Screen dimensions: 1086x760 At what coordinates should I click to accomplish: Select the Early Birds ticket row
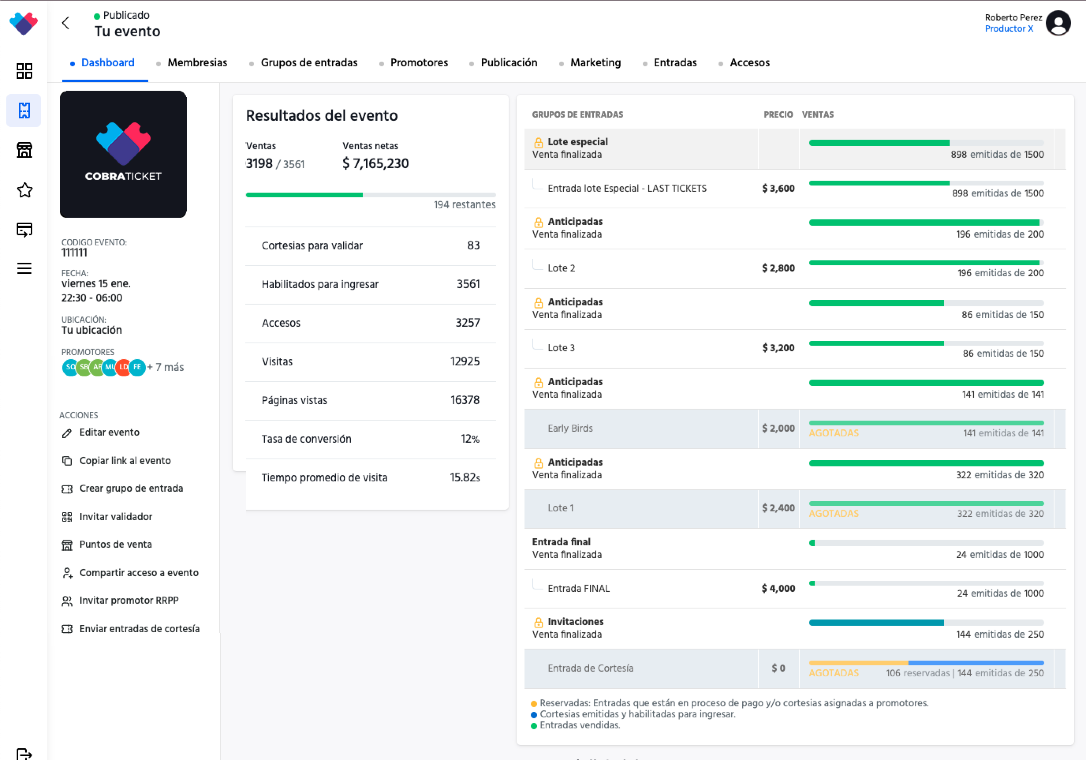pyautogui.click(x=794, y=429)
